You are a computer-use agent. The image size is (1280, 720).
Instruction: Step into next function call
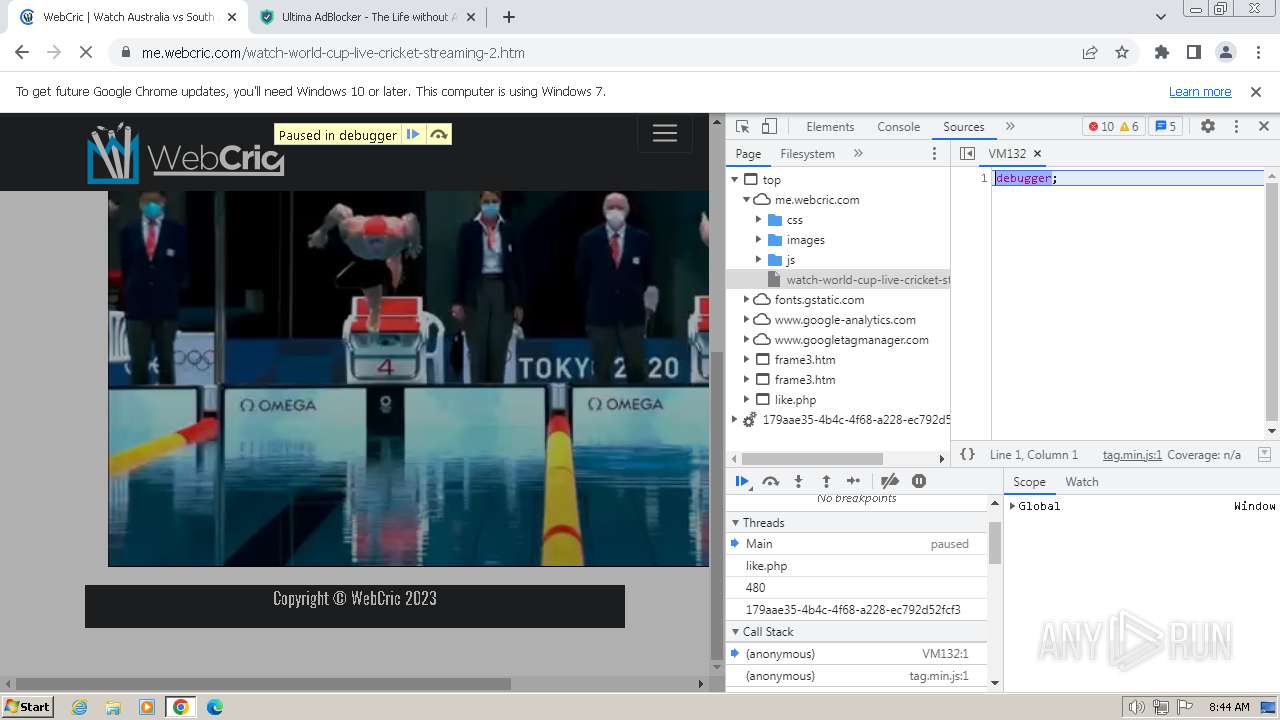coord(798,481)
